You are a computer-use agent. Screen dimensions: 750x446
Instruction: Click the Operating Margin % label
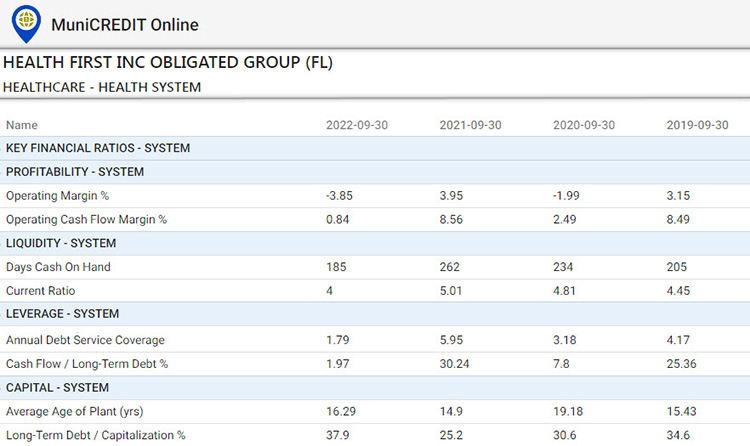tap(57, 196)
